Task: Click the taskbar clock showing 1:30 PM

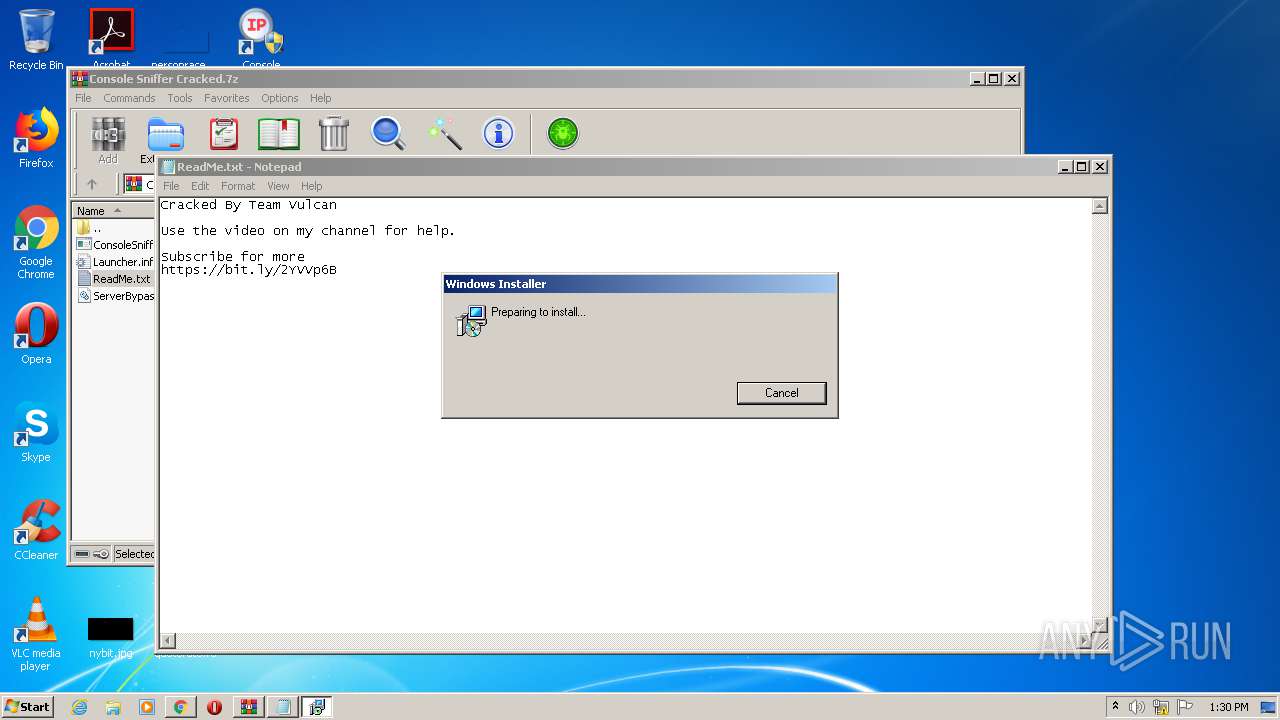Action: [x=1229, y=707]
